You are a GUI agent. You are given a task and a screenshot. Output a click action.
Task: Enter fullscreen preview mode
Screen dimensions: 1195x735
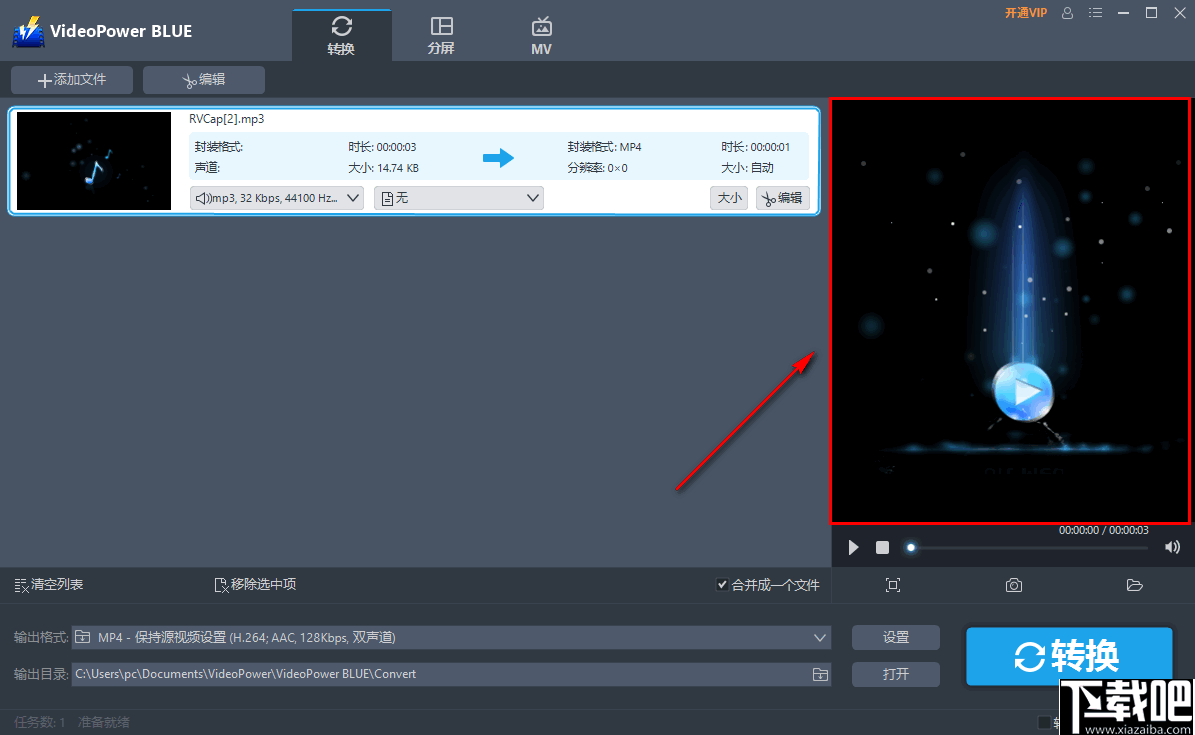point(892,585)
